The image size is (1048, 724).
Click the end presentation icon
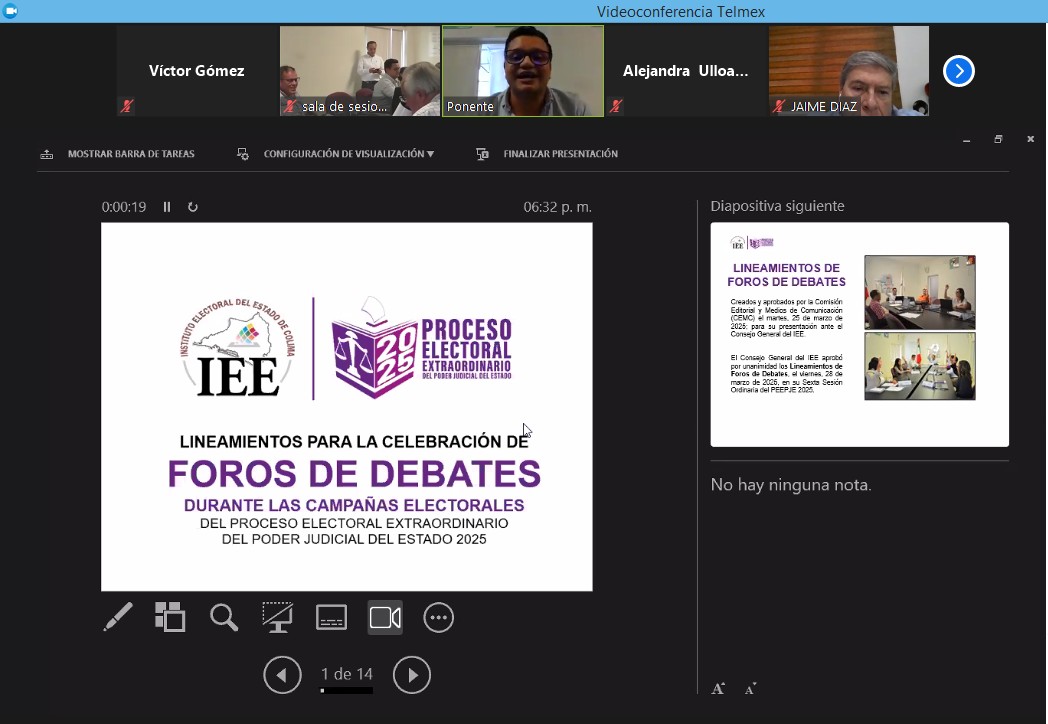(482, 154)
